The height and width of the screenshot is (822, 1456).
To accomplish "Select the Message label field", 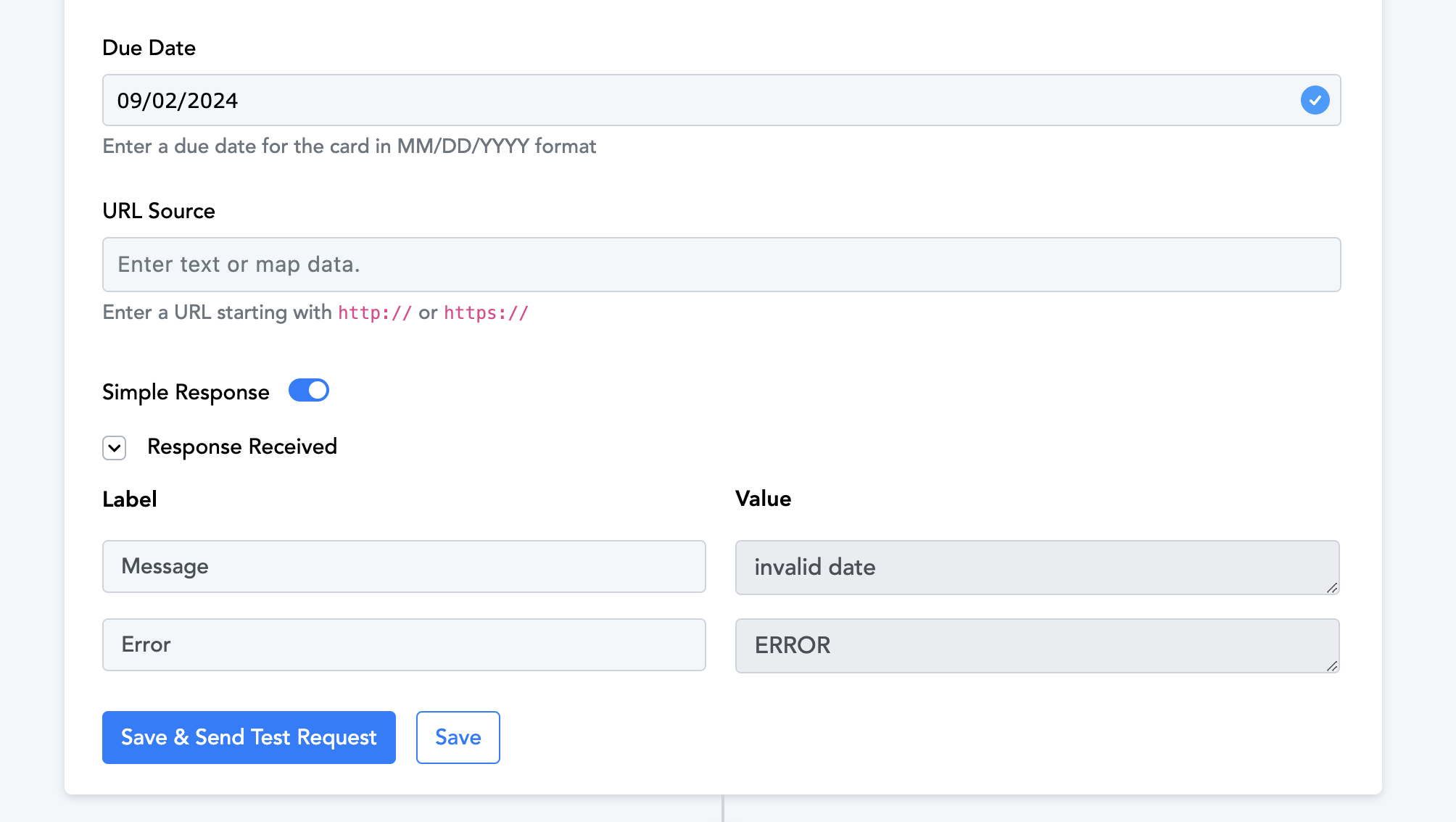I will (x=404, y=566).
